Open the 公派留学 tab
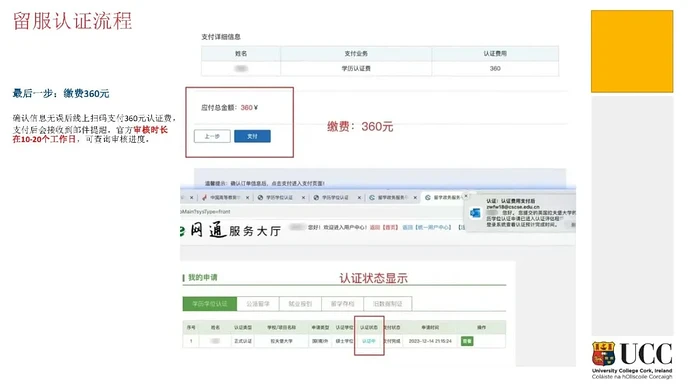 (258, 304)
